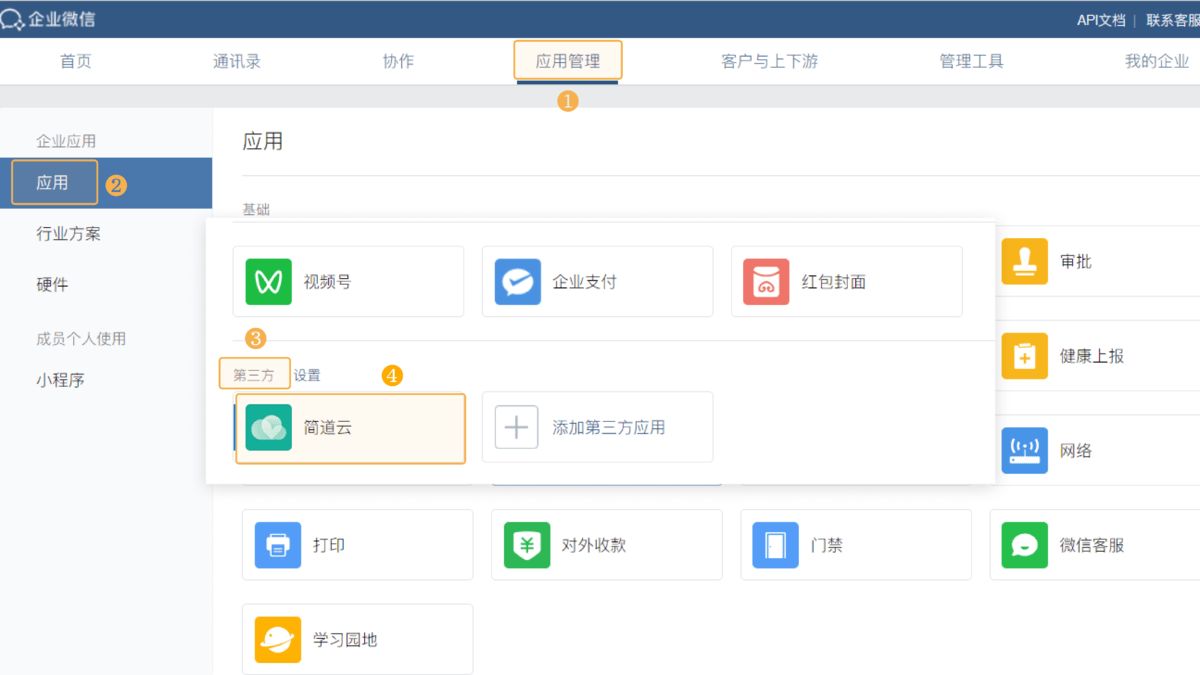Image resolution: width=1200 pixels, height=675 pixels.
Task: Click the 第三方 section label
Action: (253, 375)
